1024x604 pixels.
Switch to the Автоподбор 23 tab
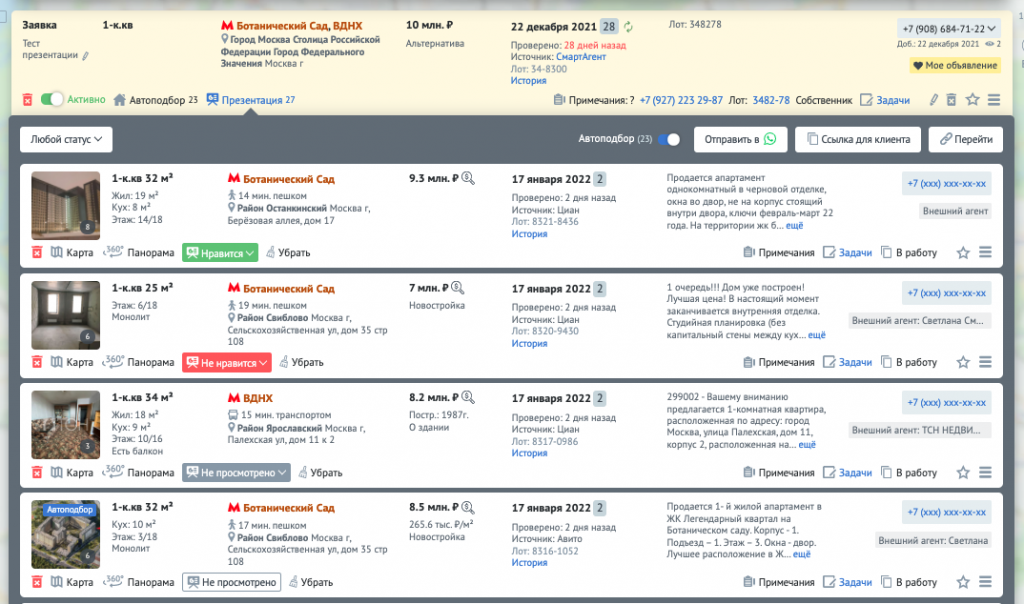point(156,100)
